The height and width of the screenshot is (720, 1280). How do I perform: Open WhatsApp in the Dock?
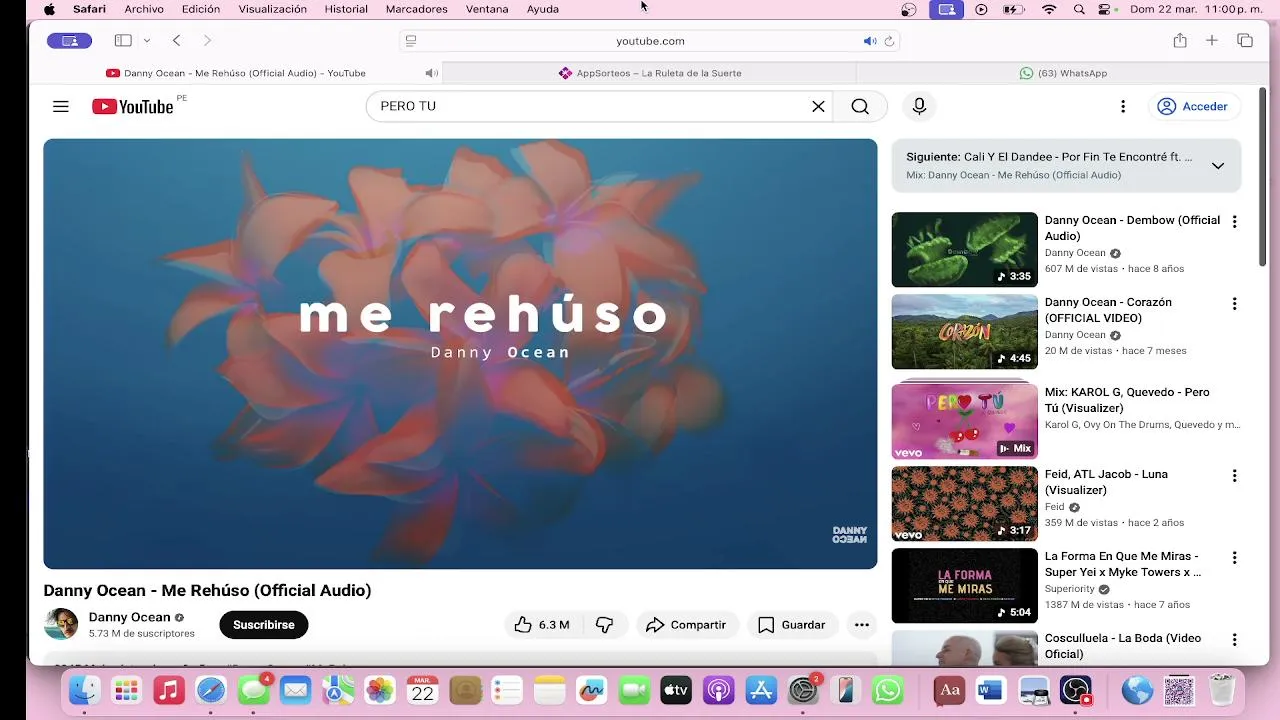(887, 690)
